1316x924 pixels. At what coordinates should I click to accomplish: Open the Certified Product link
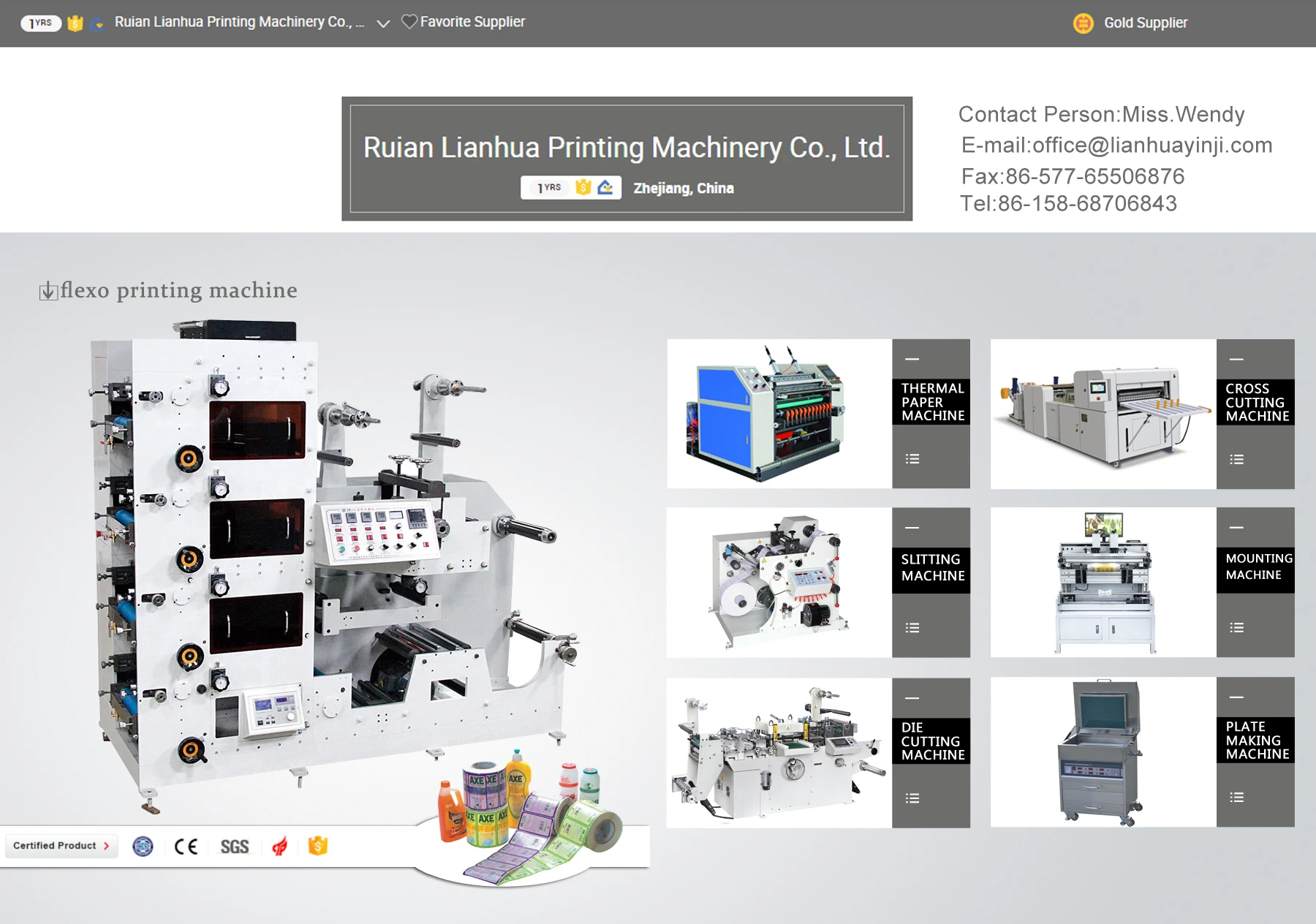61,846
